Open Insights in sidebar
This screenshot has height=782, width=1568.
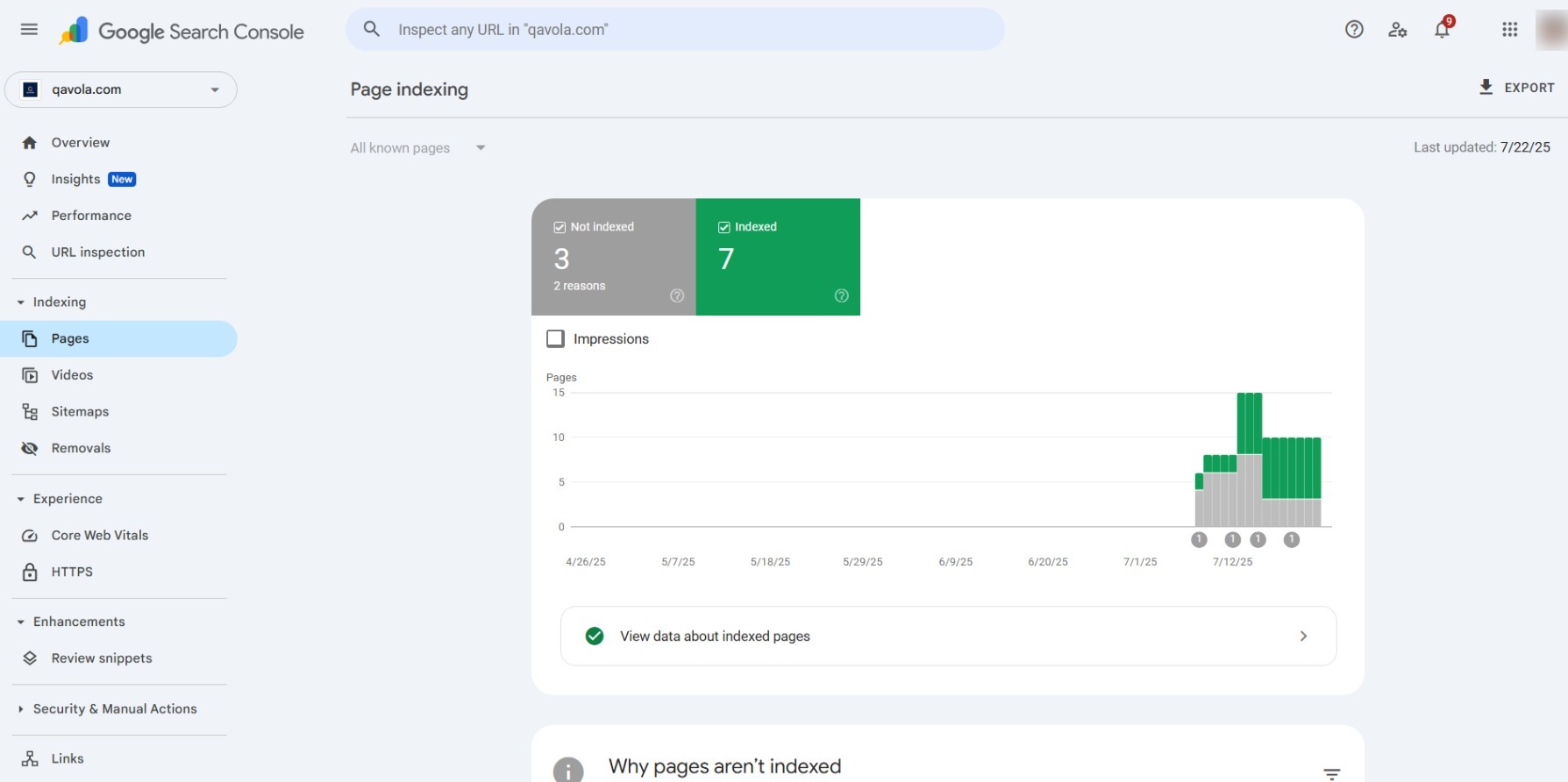pyautogui.click(x=75, y=179)
